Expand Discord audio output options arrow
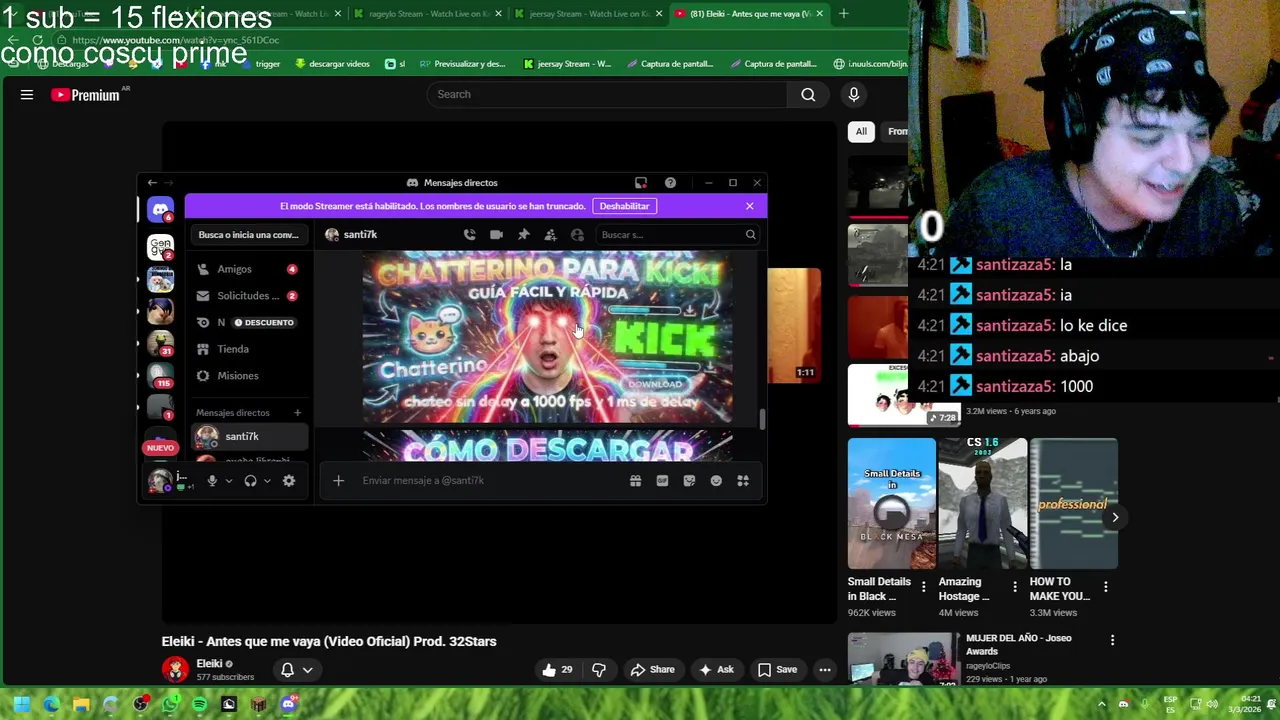The image size is (1280, 720). (x=267, y=481)
